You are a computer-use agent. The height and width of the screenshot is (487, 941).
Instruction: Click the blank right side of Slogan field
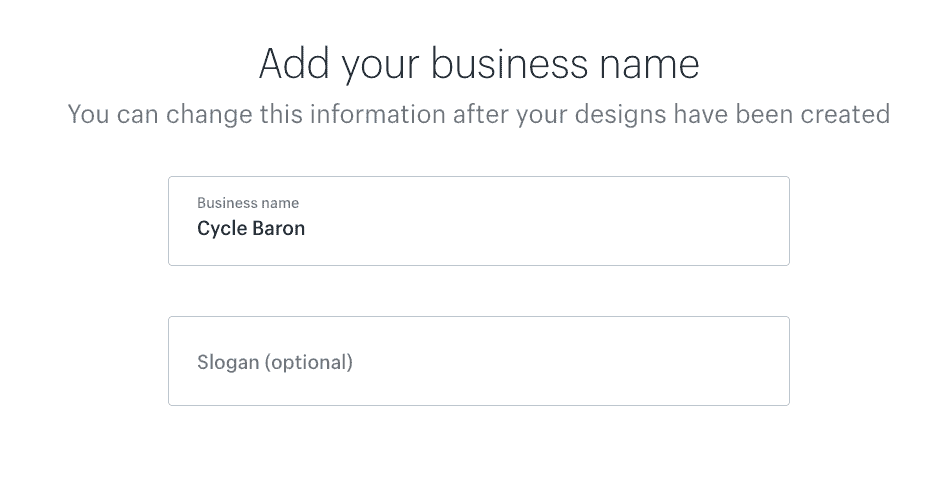pyautogui.click(x=650, y=361)
